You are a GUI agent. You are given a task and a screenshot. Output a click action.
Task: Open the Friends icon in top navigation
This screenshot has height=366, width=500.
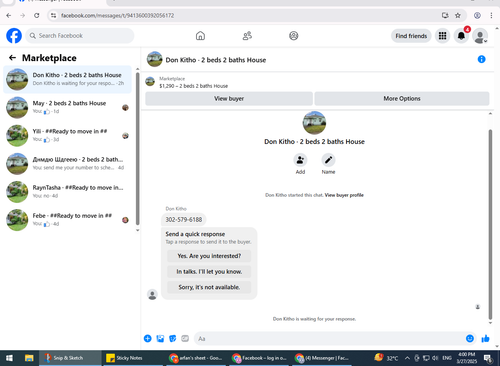click(x=247, y=36)
